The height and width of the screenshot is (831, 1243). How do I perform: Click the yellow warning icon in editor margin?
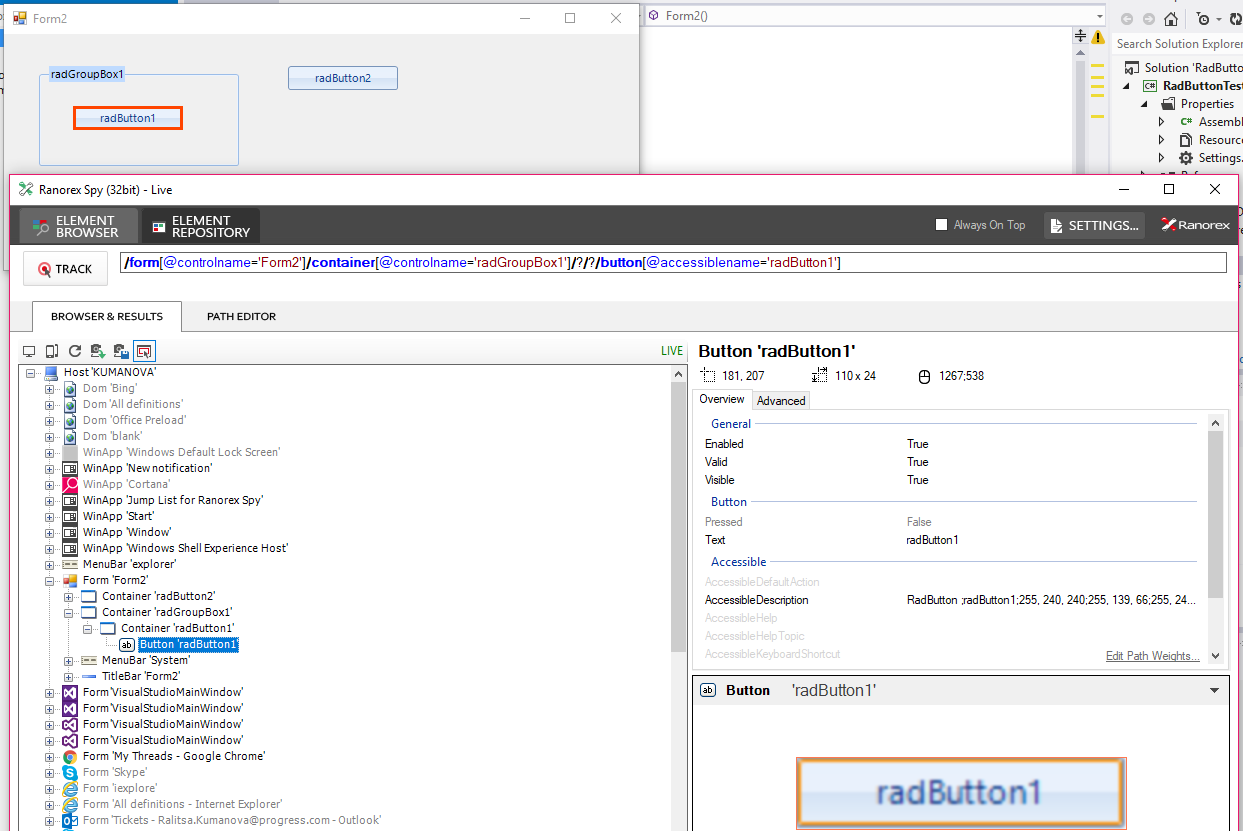(x=1098, y=36)
